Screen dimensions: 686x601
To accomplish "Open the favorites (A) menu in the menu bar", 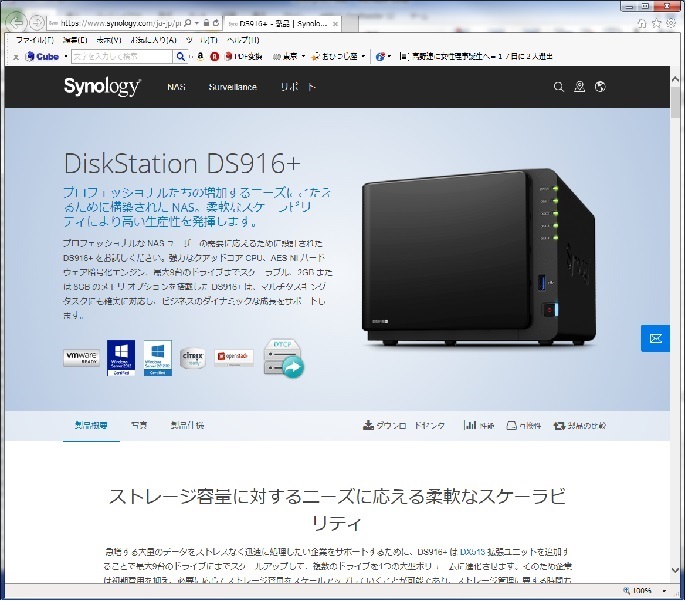I will [x=154, y=40].
